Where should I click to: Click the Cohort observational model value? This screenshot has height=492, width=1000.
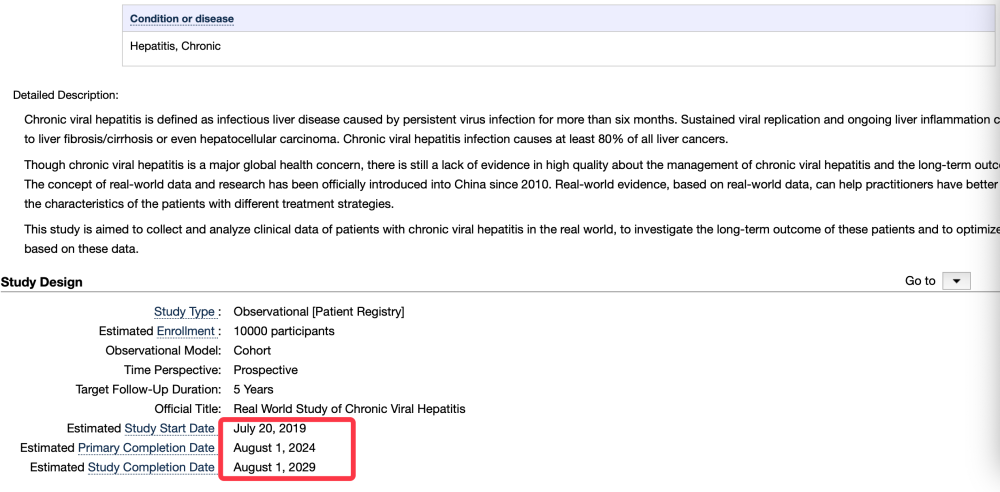[252, 351]
